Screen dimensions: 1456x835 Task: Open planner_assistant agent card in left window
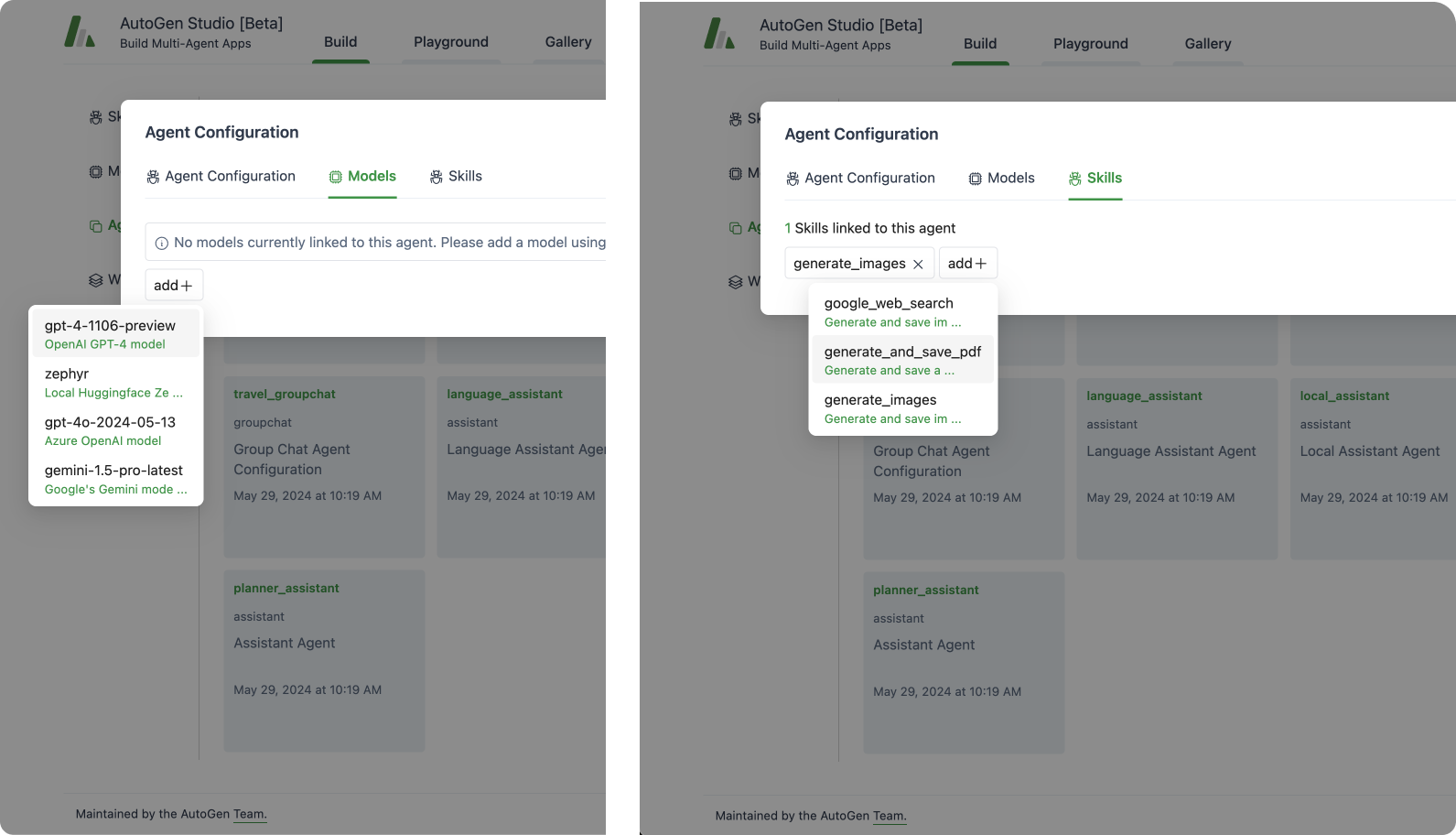324,661
